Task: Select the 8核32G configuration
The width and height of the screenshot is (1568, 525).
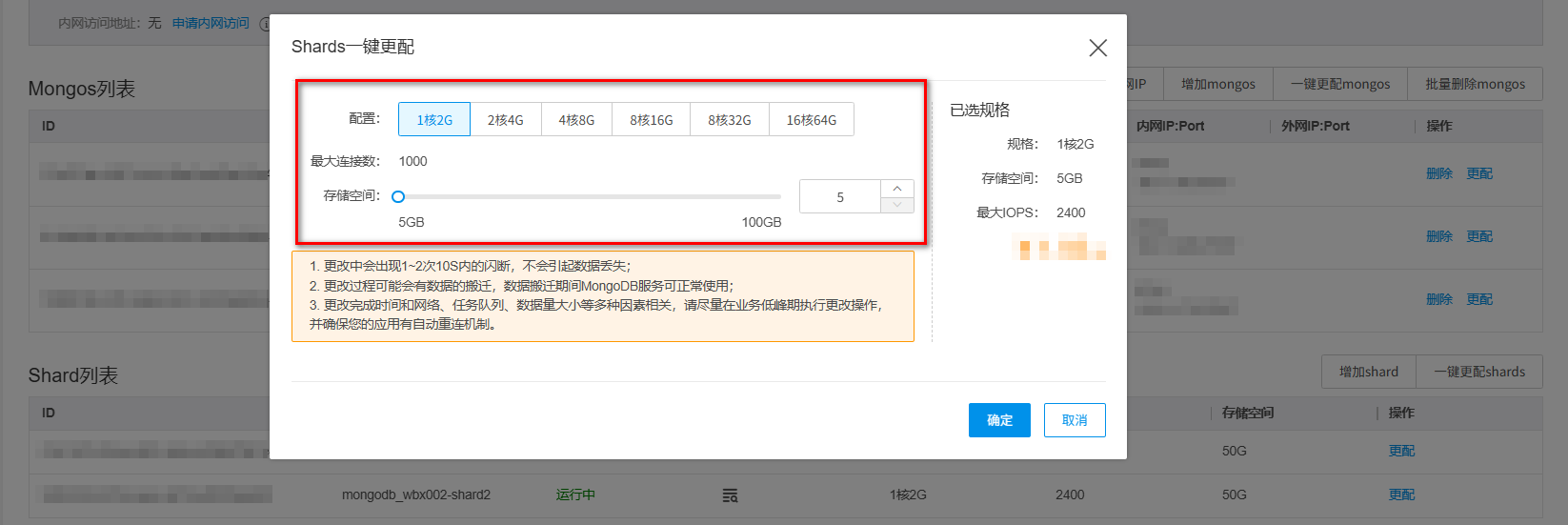Action: click(730, 119)
